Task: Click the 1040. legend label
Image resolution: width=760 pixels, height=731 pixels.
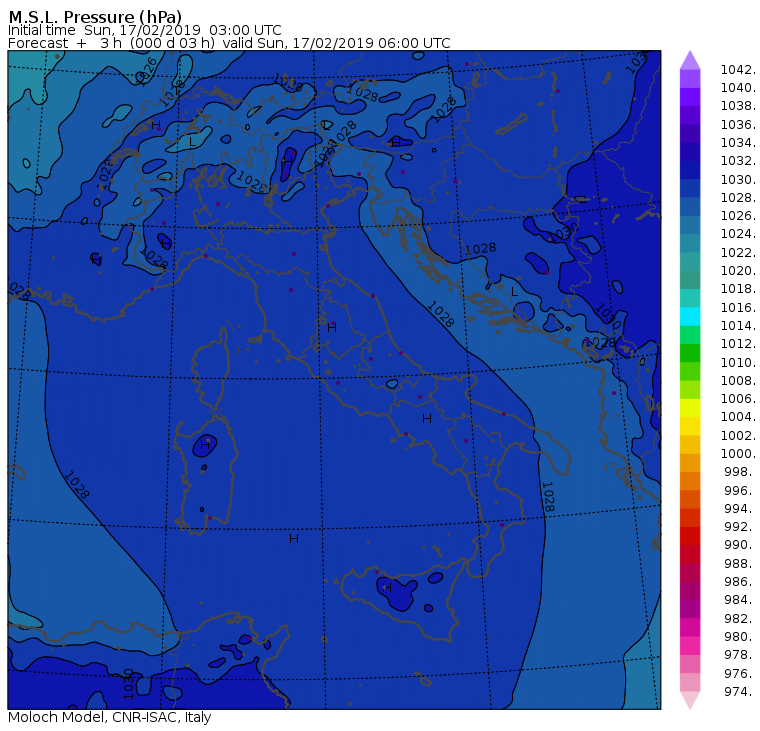Action: 738,88
